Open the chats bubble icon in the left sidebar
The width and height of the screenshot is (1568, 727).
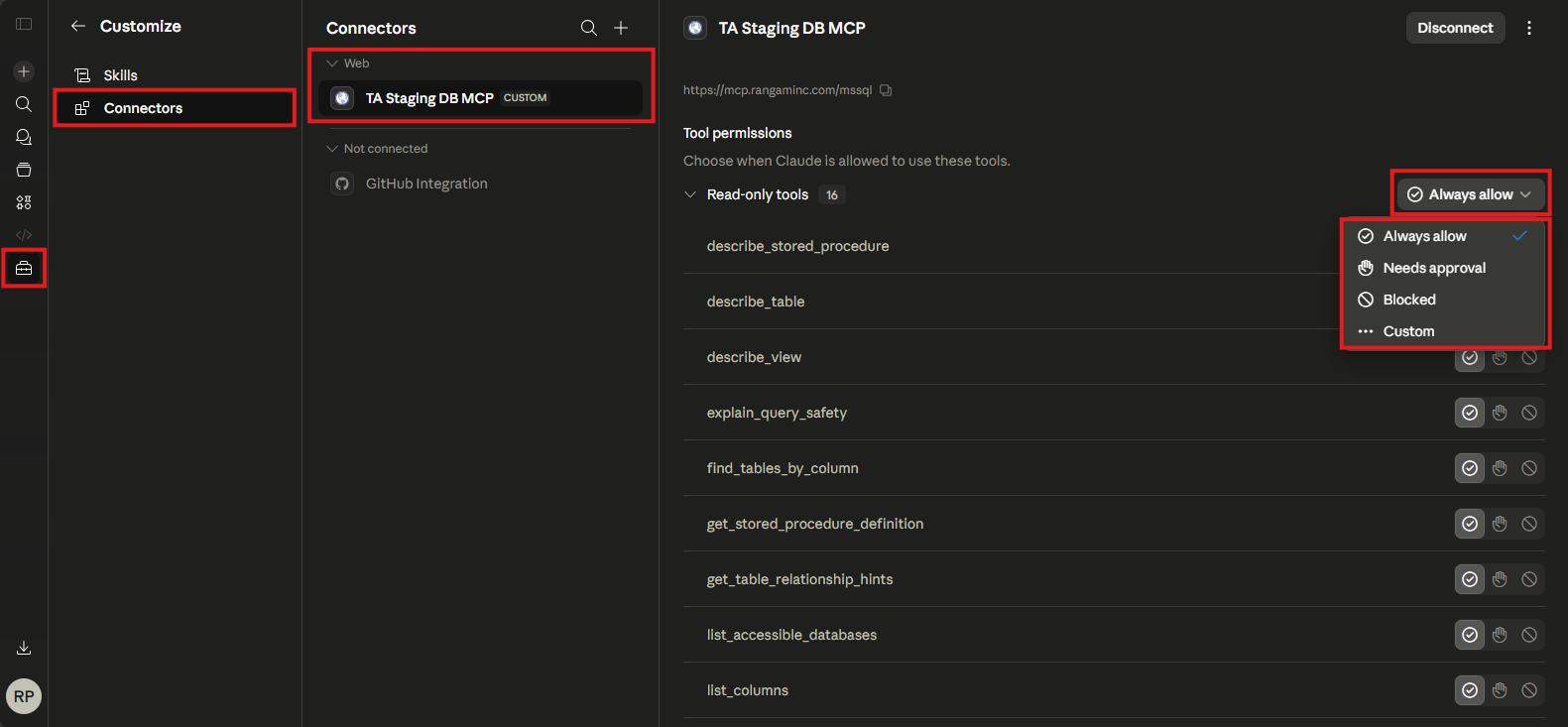tap(24, 137)
